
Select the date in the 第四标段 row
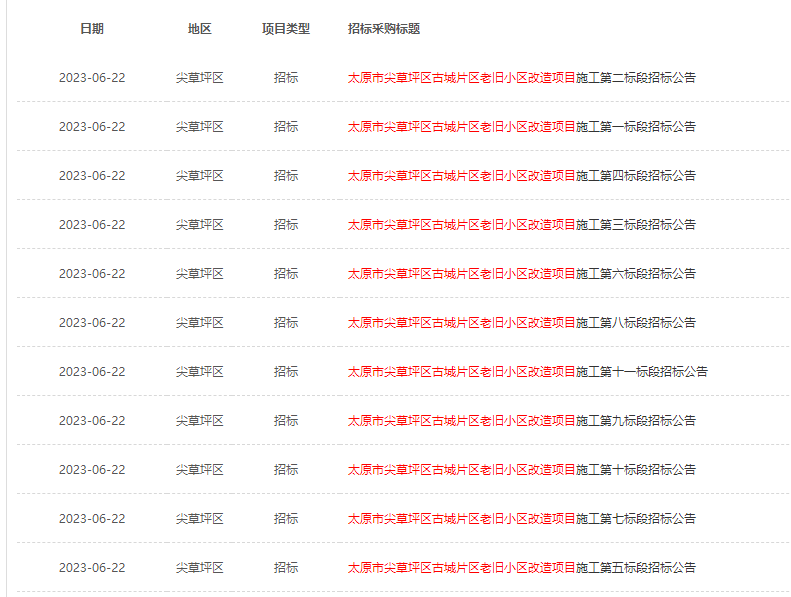point(92,176)
